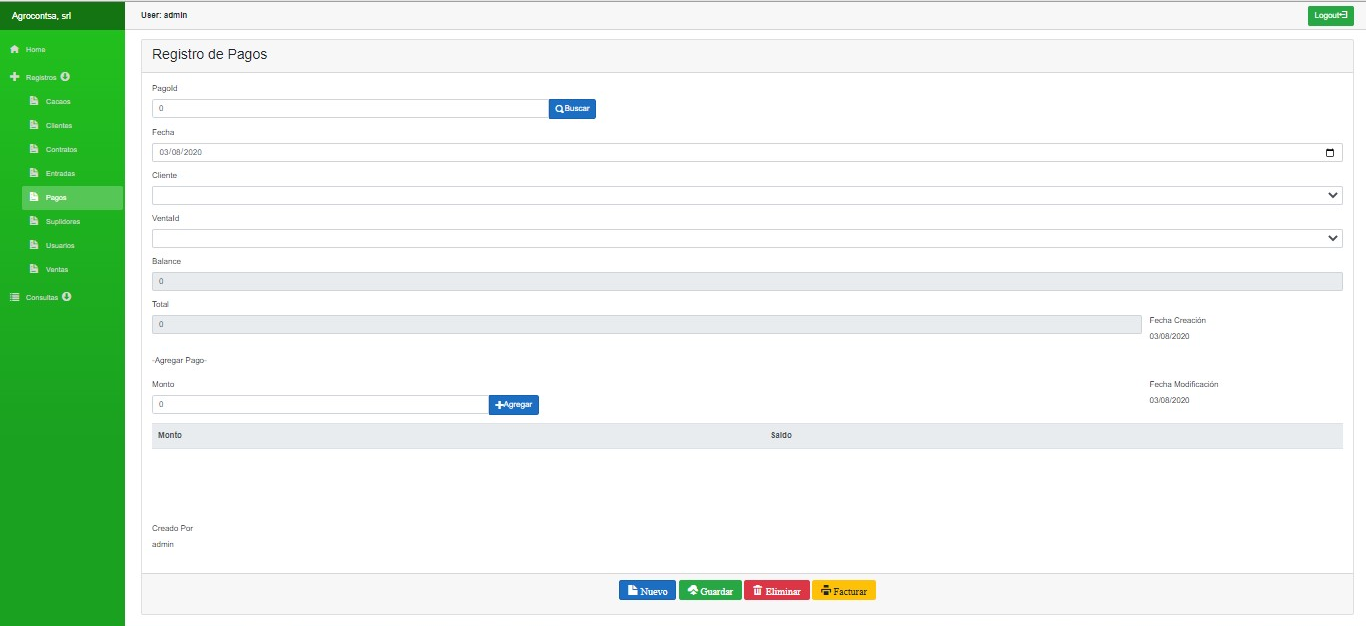Click the disabled Total field

click(x=646, y=324)
